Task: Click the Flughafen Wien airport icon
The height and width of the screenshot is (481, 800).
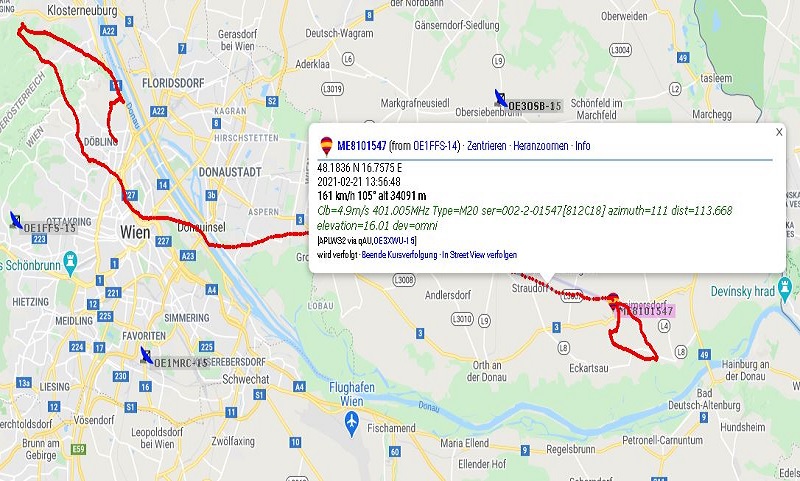Action: tap(352, 423)
